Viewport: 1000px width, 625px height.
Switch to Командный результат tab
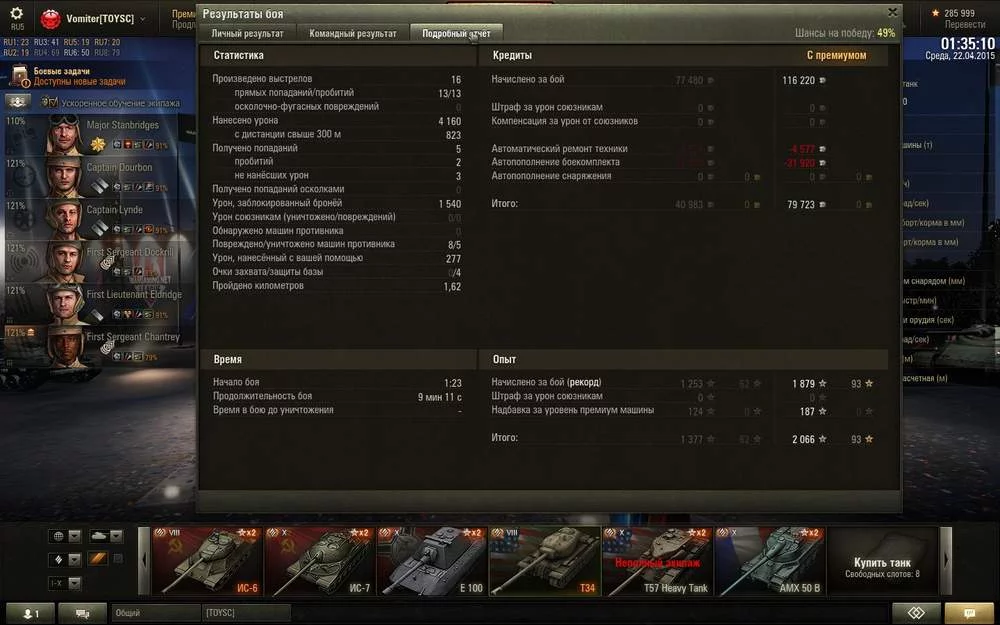tap(353, 33)
